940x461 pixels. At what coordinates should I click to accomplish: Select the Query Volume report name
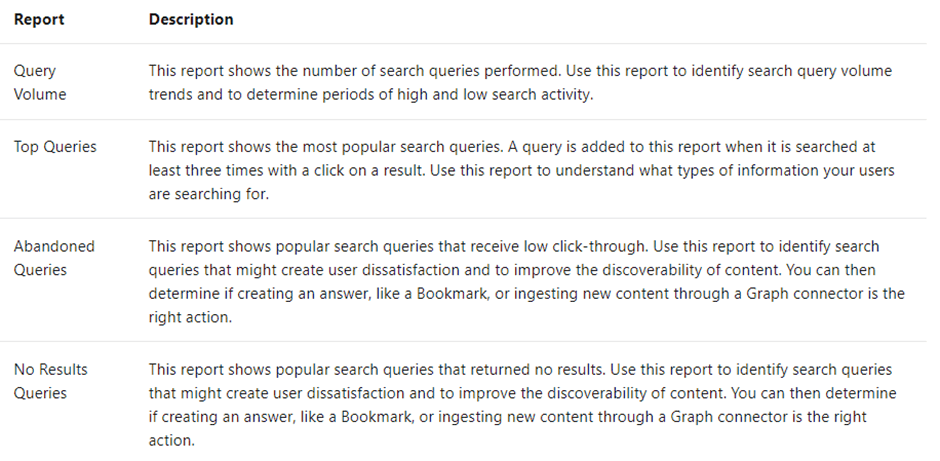tap(40, 82)
